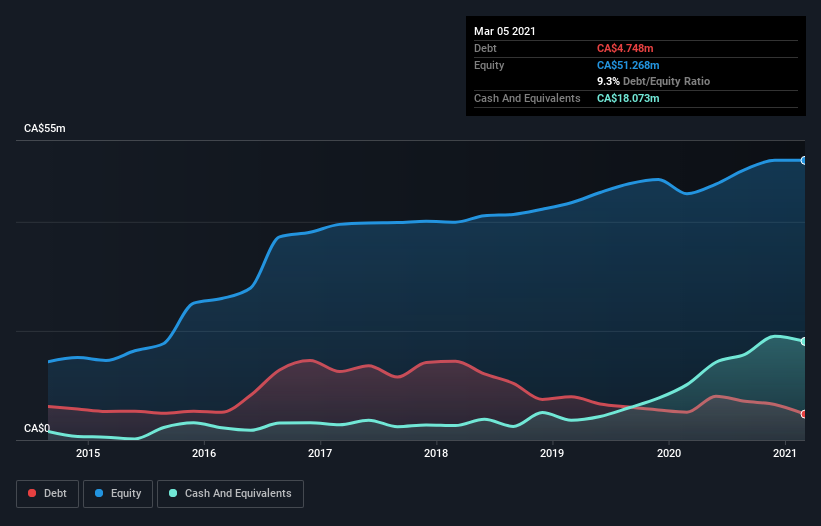Click the 2016 x-axis label
Image resolution: width=821 pixels, height=526 pixels.
204,453
